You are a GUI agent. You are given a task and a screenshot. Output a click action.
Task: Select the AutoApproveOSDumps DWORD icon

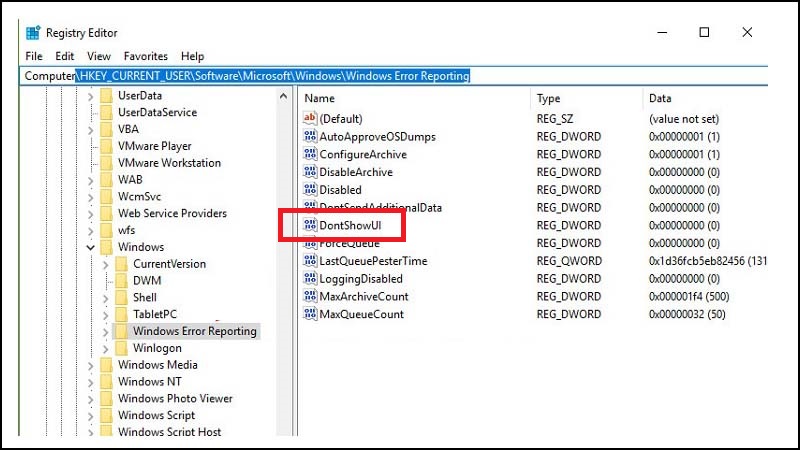(x=310, y=136)
